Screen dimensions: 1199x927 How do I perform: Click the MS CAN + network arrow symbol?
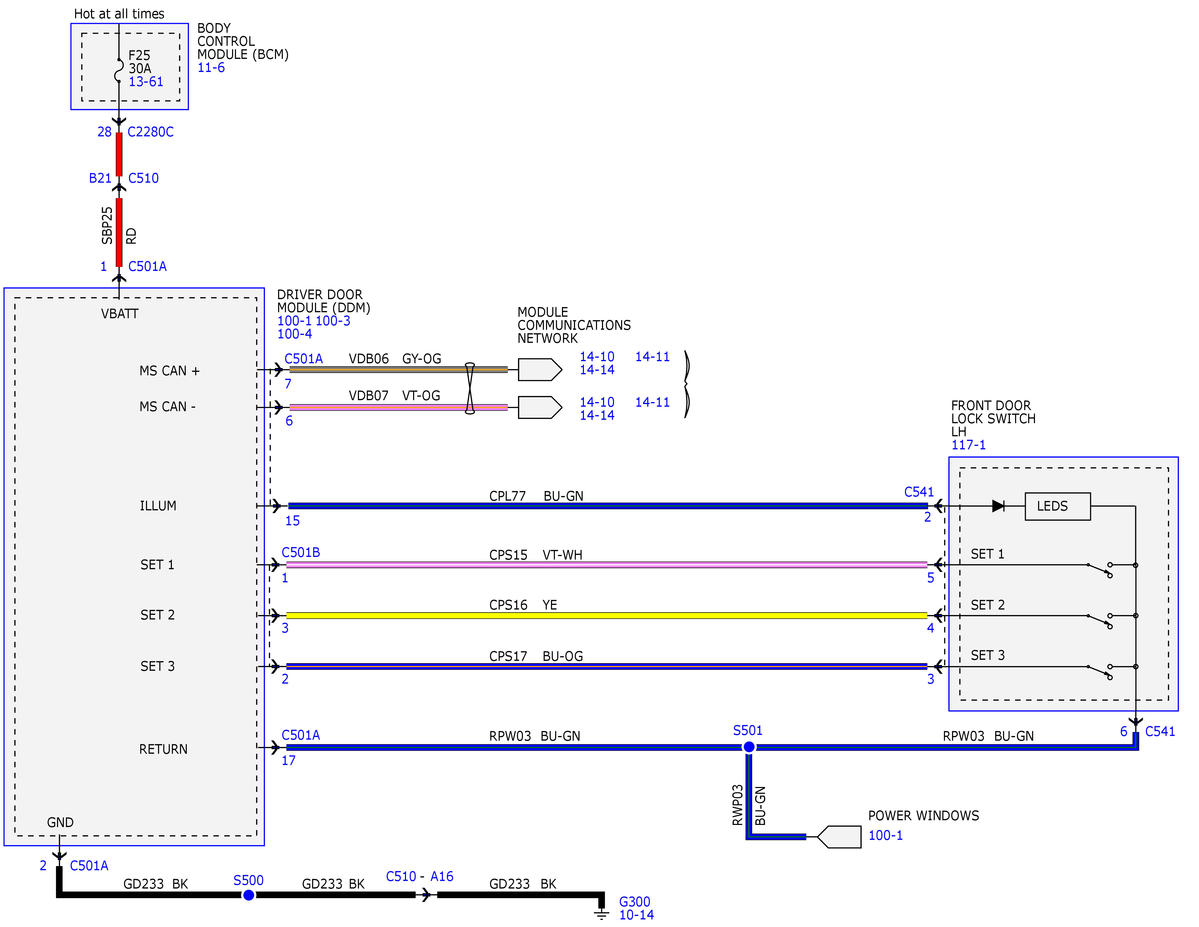point(540,369)
